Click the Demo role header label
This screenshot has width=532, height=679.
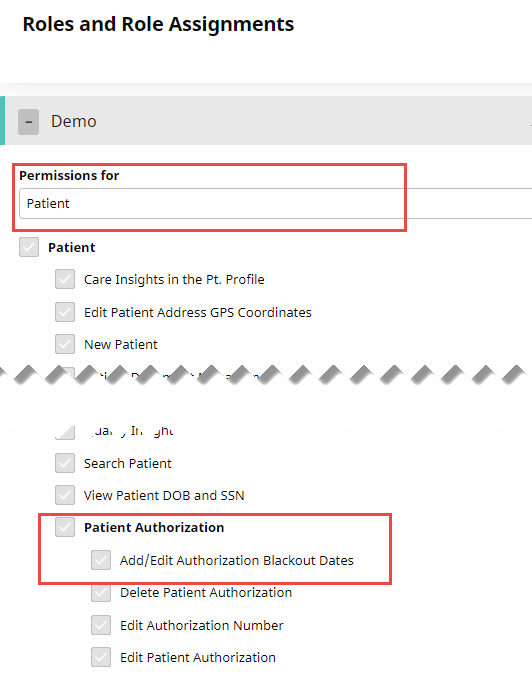(74, 121)
